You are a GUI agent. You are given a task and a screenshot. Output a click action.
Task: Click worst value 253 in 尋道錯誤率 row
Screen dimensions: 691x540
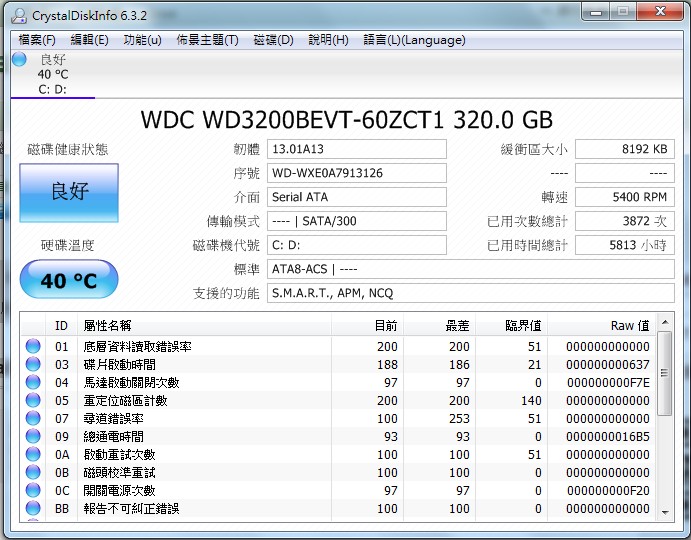pyautogui.click(x=459, y=418)
